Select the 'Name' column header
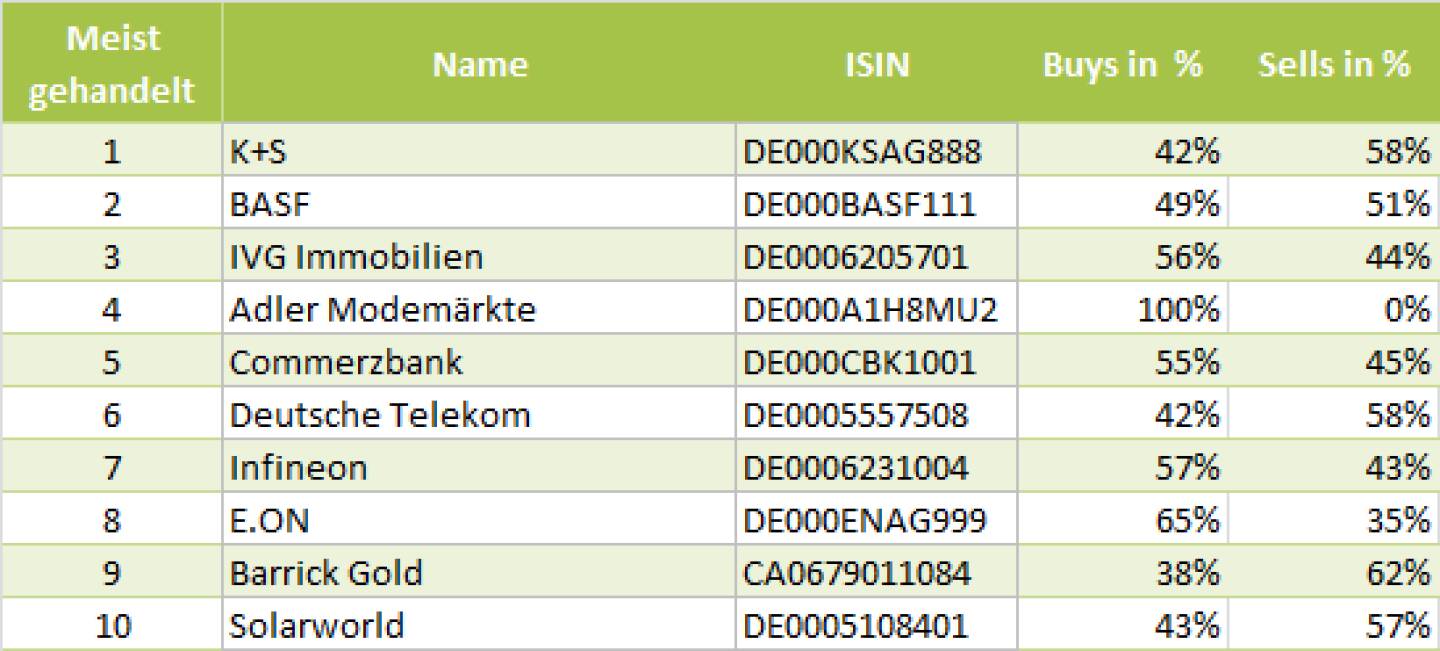 tap(479, 64)
